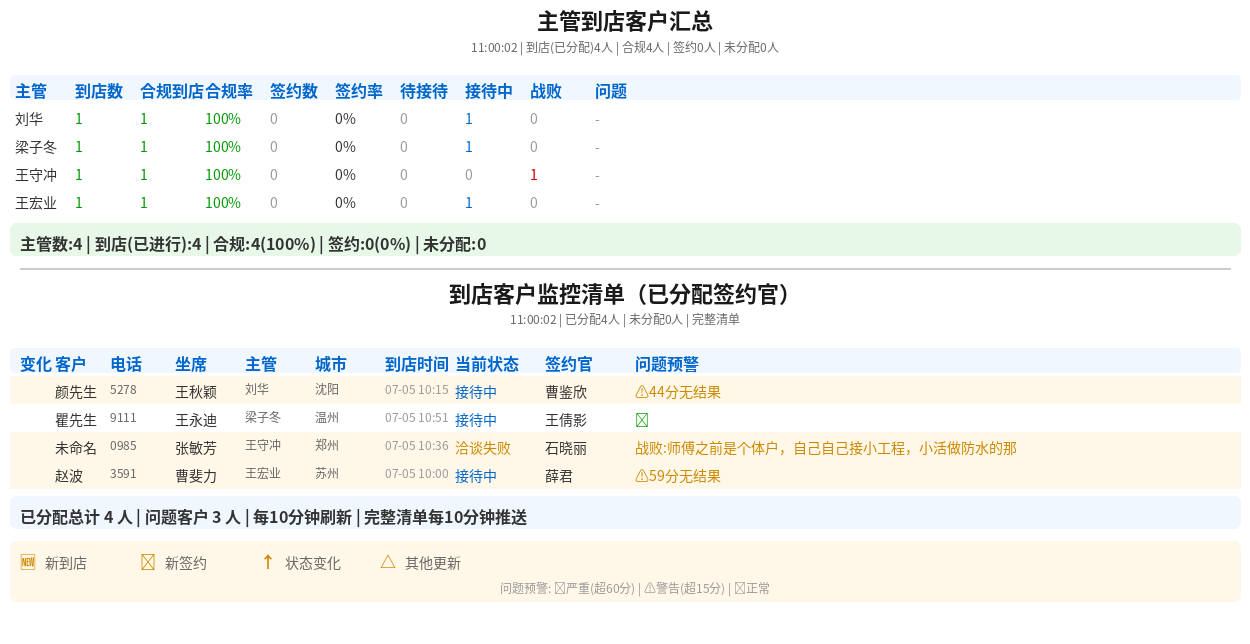This screenshot has height=644, width=1250.
Task: Click the 主管数:4 summary bar
Action: point(625,240)
